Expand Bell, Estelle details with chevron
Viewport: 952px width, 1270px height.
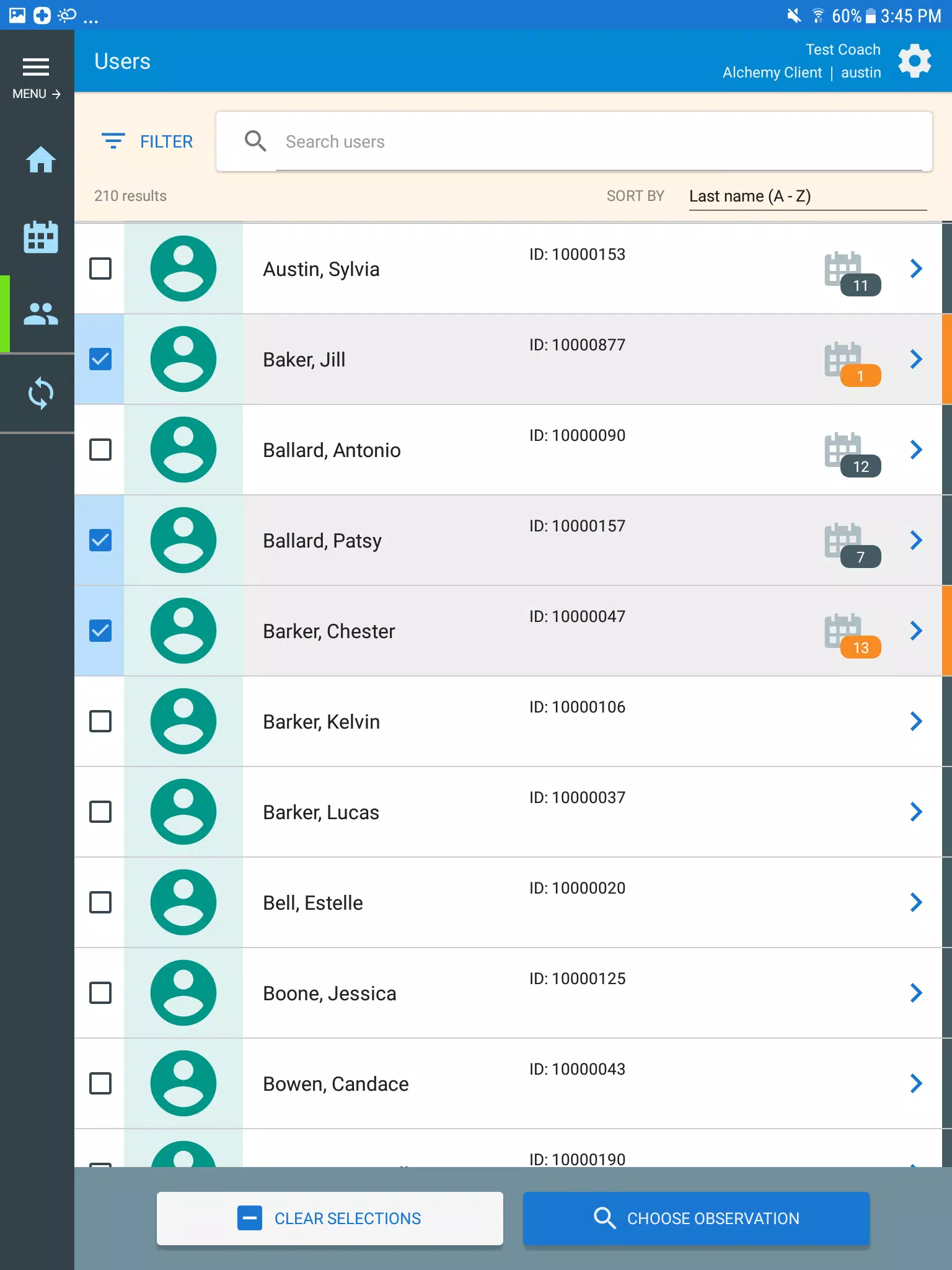(x=916, y=902)
